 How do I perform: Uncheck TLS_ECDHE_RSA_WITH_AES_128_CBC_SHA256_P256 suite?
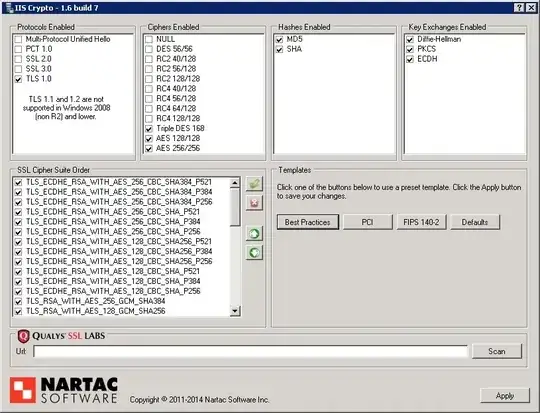pos(18,262)
